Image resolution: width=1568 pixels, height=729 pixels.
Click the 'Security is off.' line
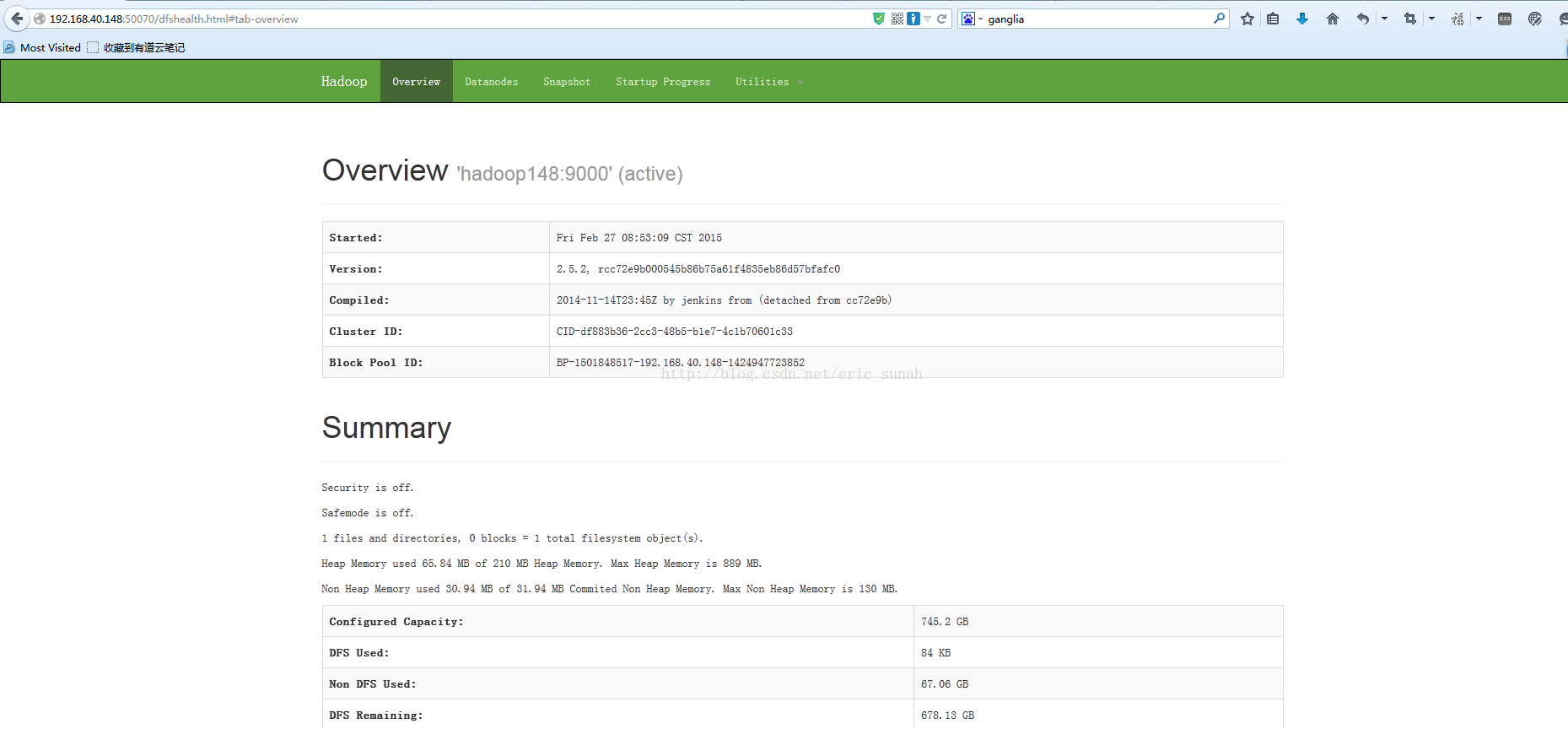pyautogui.click(x=368, y=488)
